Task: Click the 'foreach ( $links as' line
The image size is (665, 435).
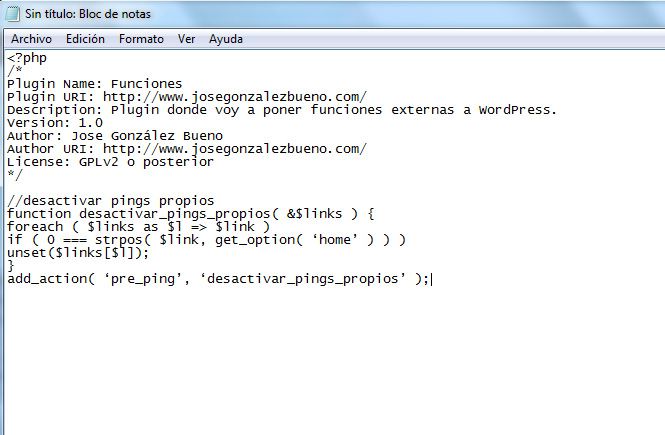Action: [x=139, y=227]
